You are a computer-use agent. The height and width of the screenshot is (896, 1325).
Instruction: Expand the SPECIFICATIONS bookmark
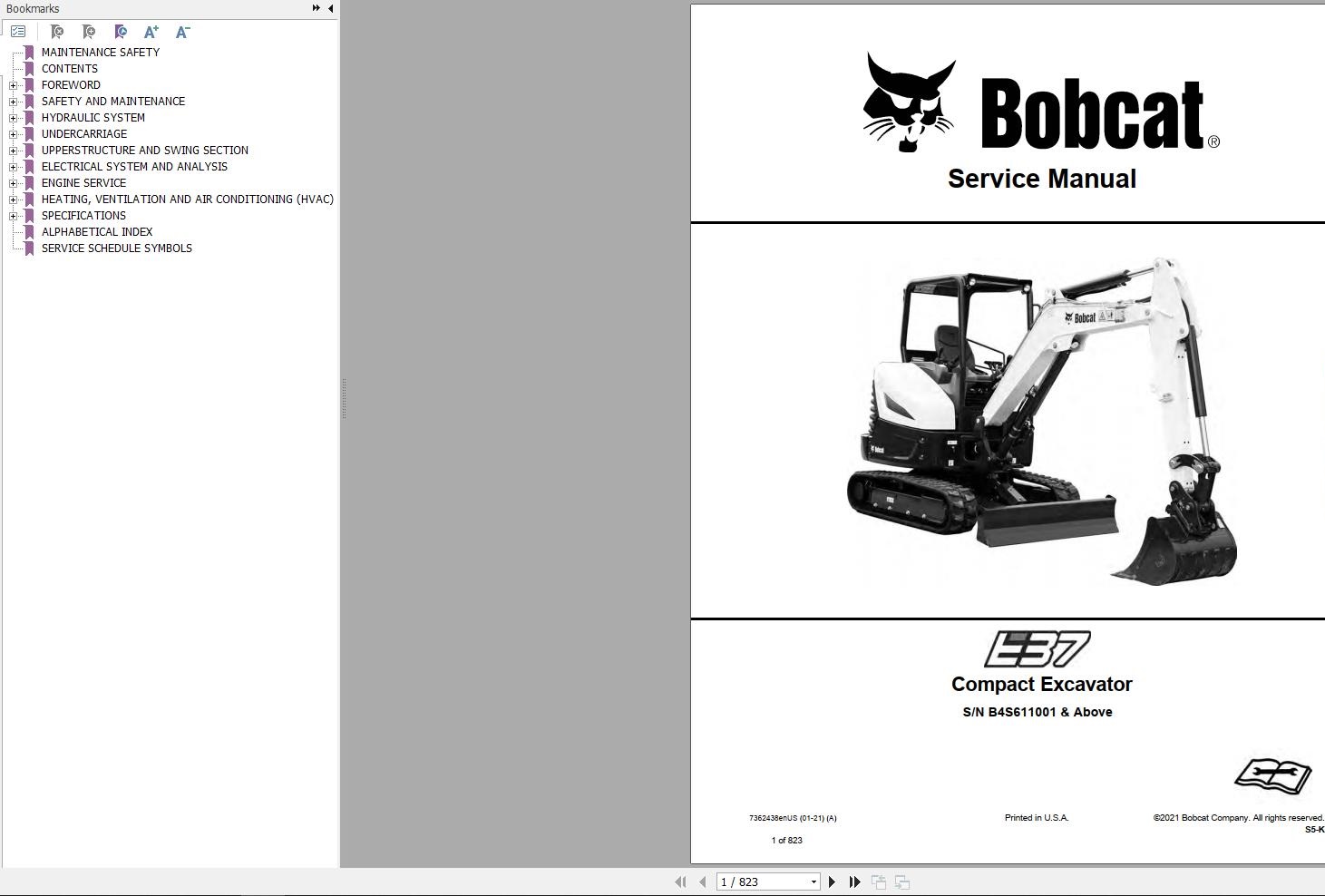tap(14, 216)
